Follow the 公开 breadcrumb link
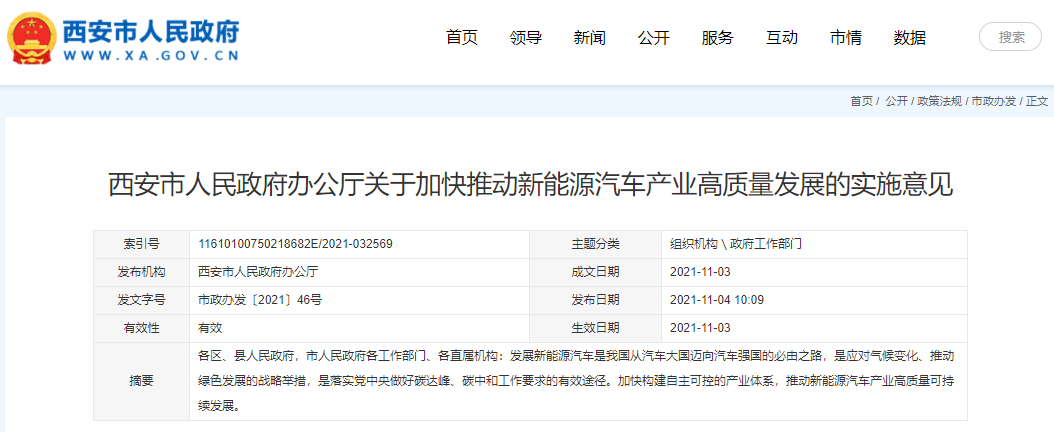This screenshot has width=1054, height=432. click(896, 101)
